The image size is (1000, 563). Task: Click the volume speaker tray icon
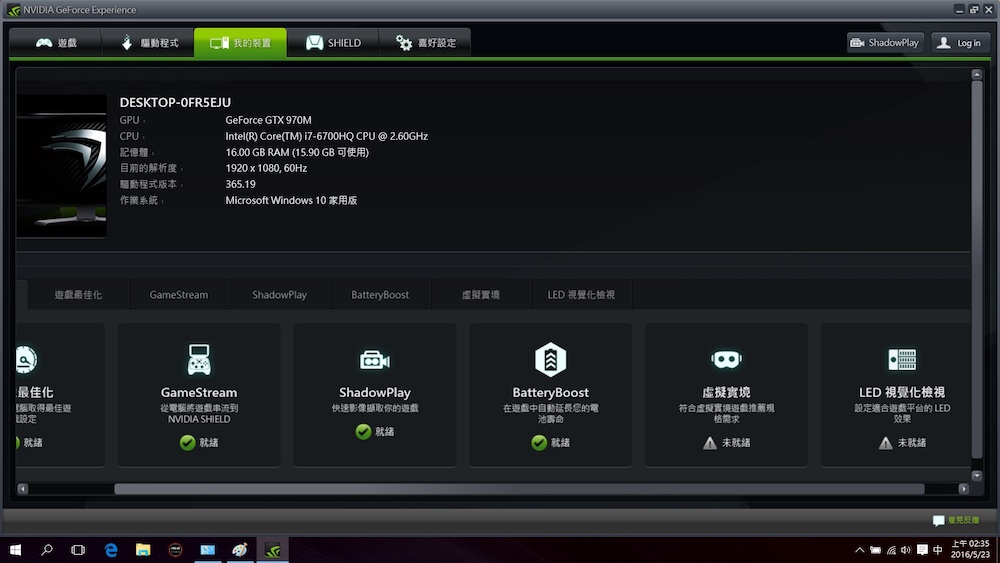(906, 550)
